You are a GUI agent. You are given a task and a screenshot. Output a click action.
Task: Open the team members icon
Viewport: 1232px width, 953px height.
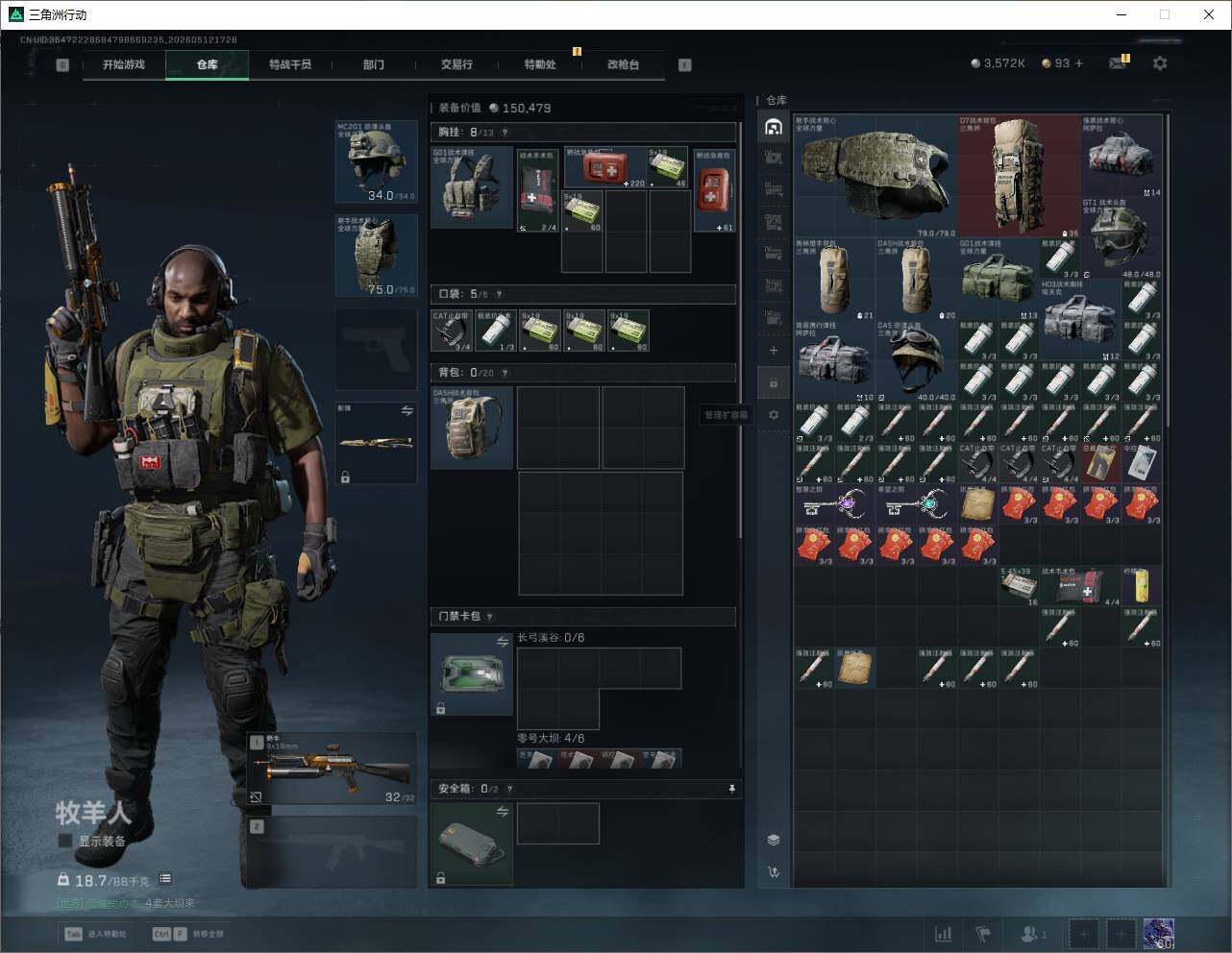click(x=1034, y=934)
